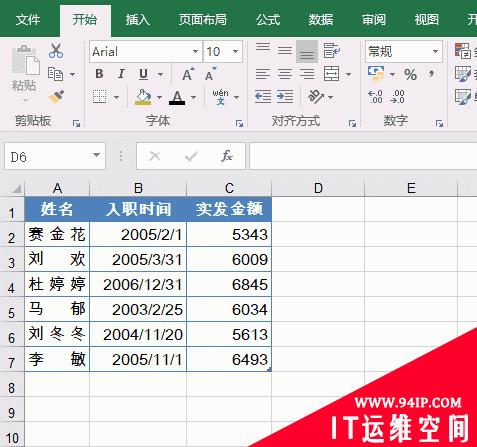
Task: Expand the font size 10 dropdown
Action: pos(235,52)
